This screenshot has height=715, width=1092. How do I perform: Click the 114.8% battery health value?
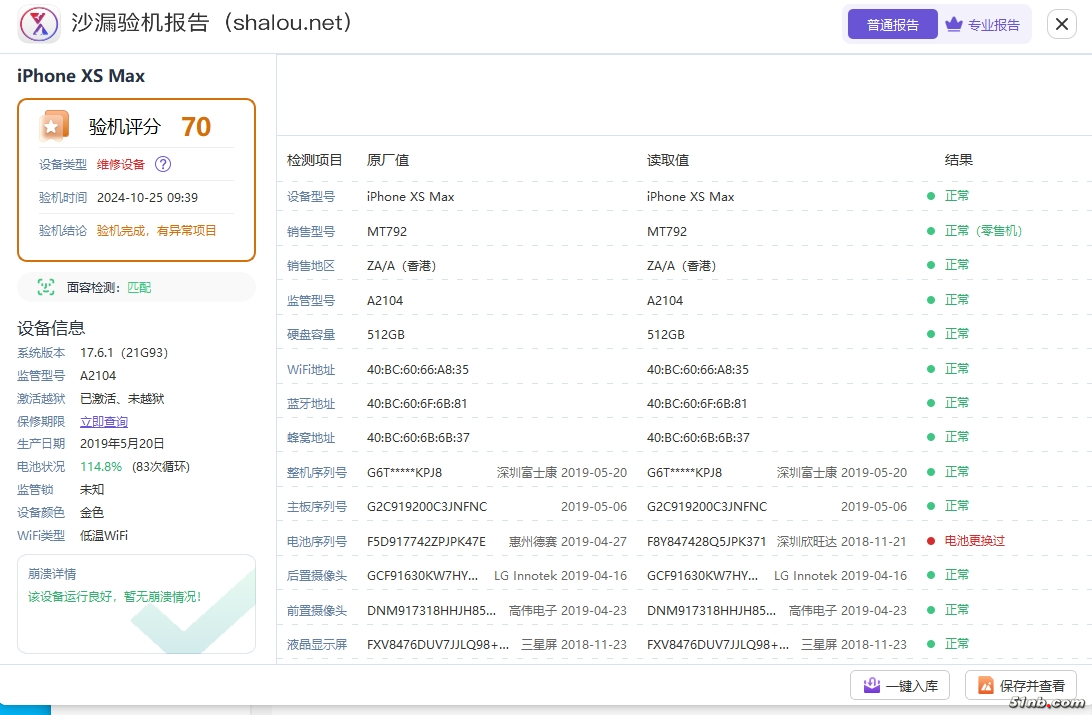pyautogui.click(x=101, y=467)
